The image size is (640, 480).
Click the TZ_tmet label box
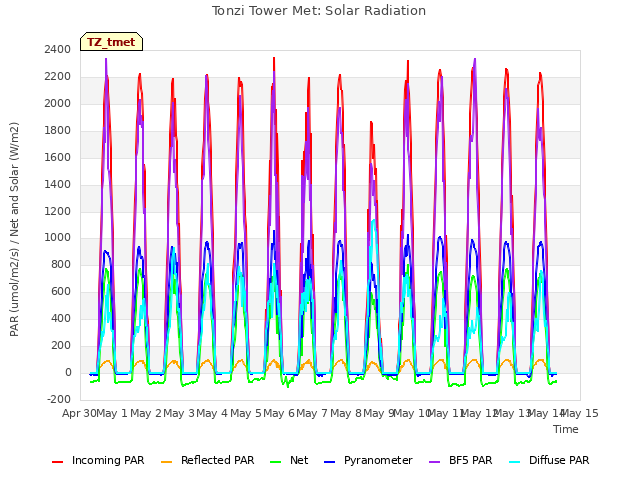point(111,42)
